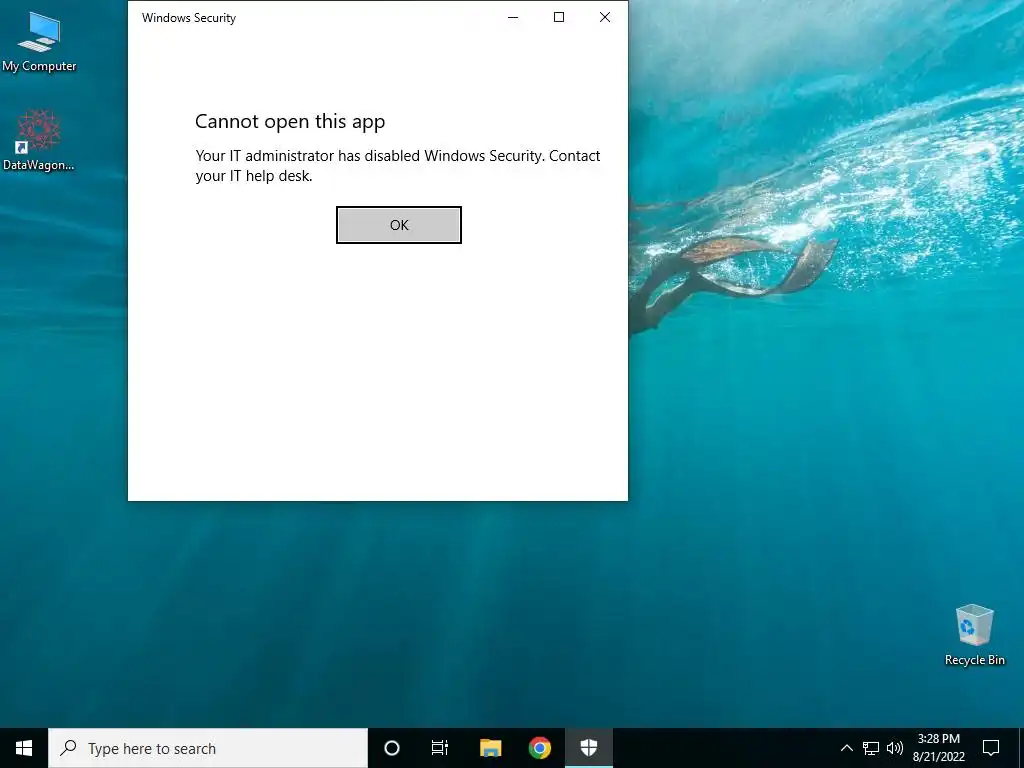Click the 'Cannot open this app' heading
The width and height of the screenshot is (1024, 768).
pos(290,122)
